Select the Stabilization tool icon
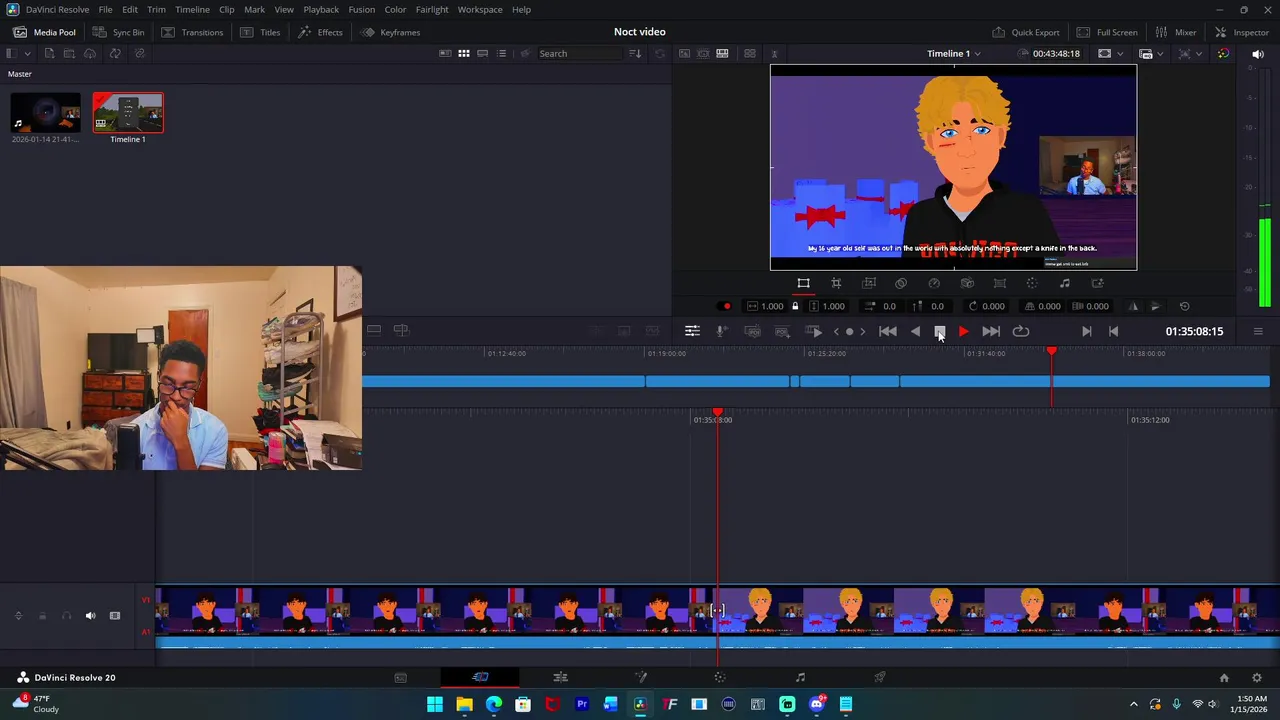This screenshot has width=1280, height=720. (967, 283)
